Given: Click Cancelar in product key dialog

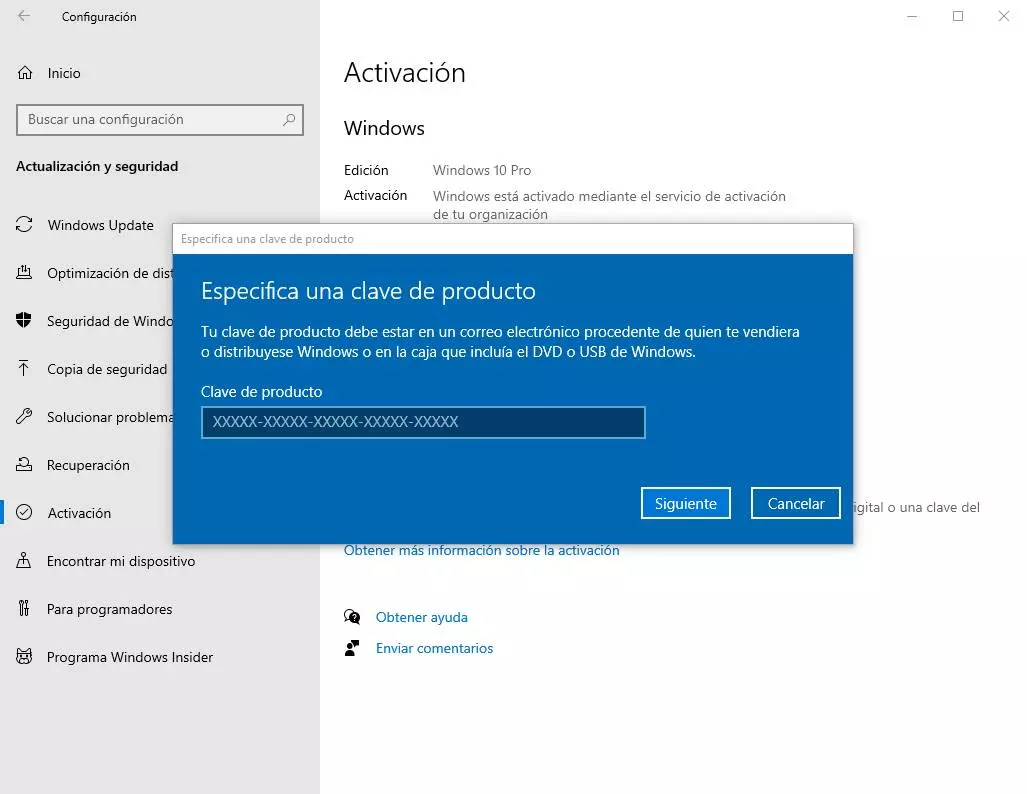Looking at the screenshot, I should pos(796,503).
